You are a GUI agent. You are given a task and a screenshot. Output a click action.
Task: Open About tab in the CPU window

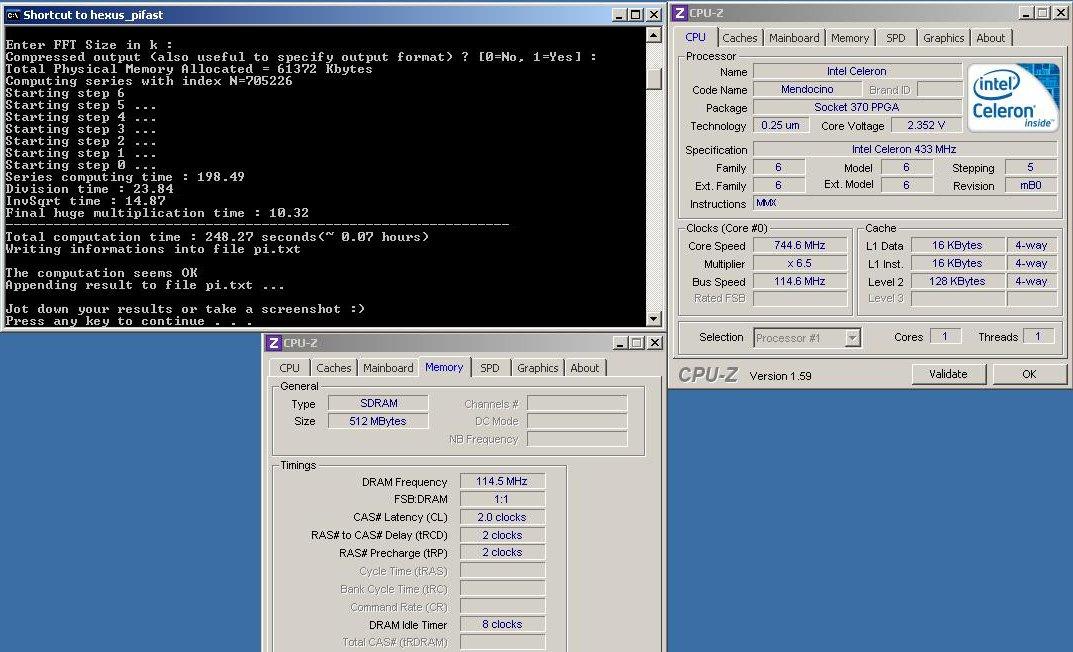point(990,38)
